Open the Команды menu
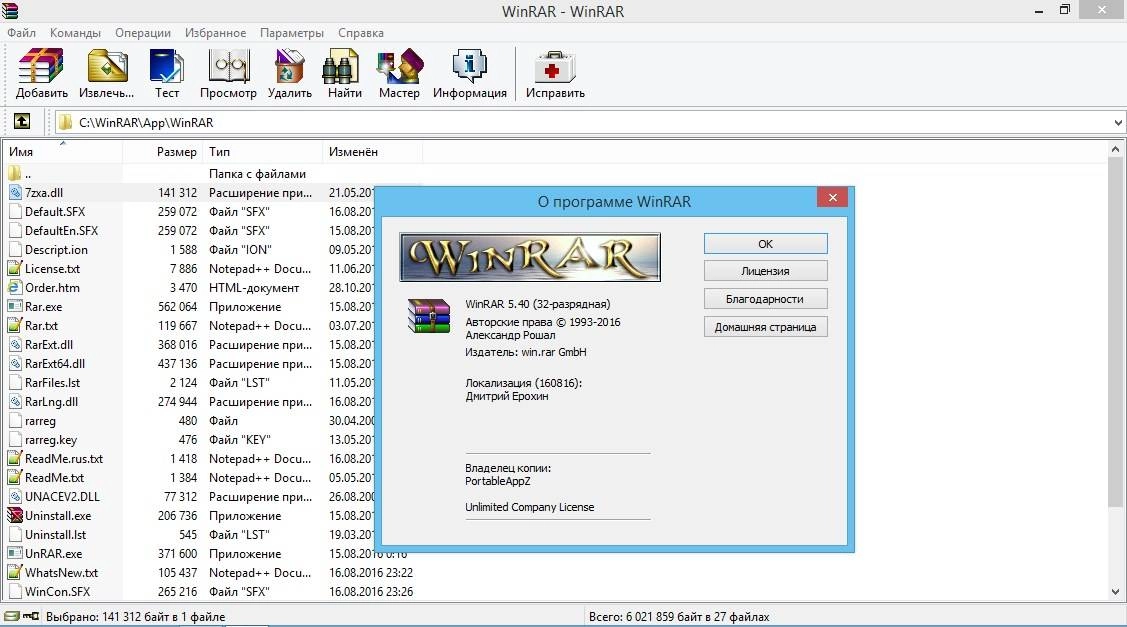The width and height of the screenshot is (1127, 627). 75,33
